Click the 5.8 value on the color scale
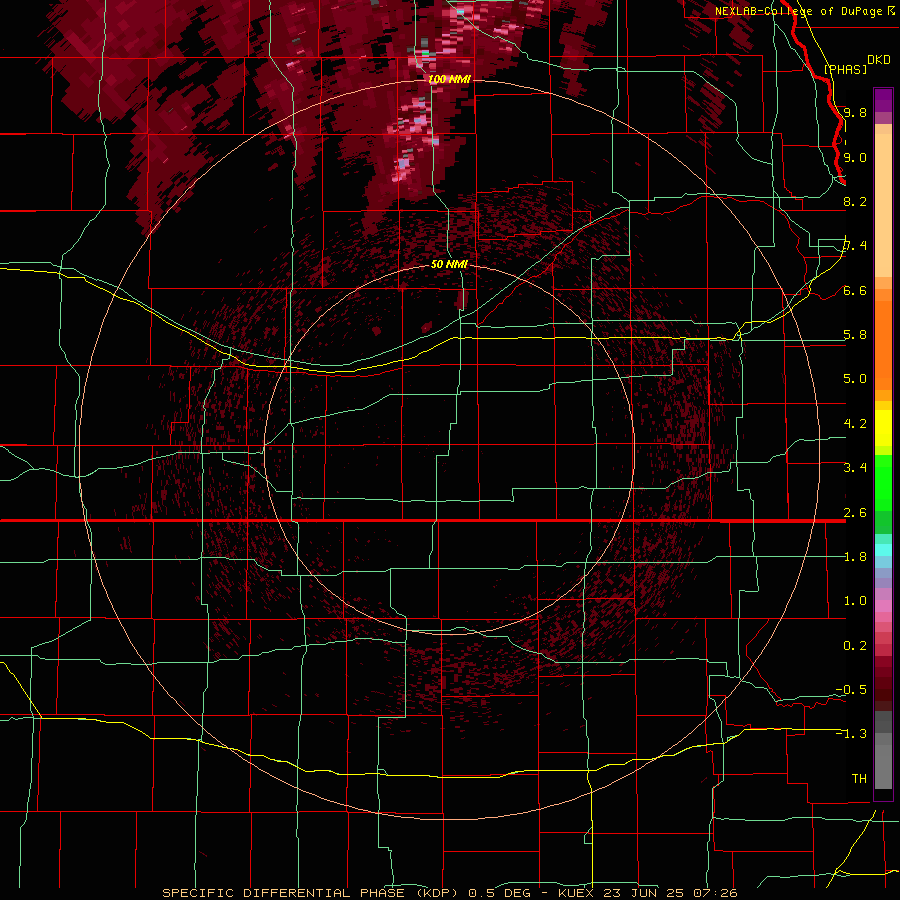The width and height of the screenshot is (900, 900). (x=855, y=335)
